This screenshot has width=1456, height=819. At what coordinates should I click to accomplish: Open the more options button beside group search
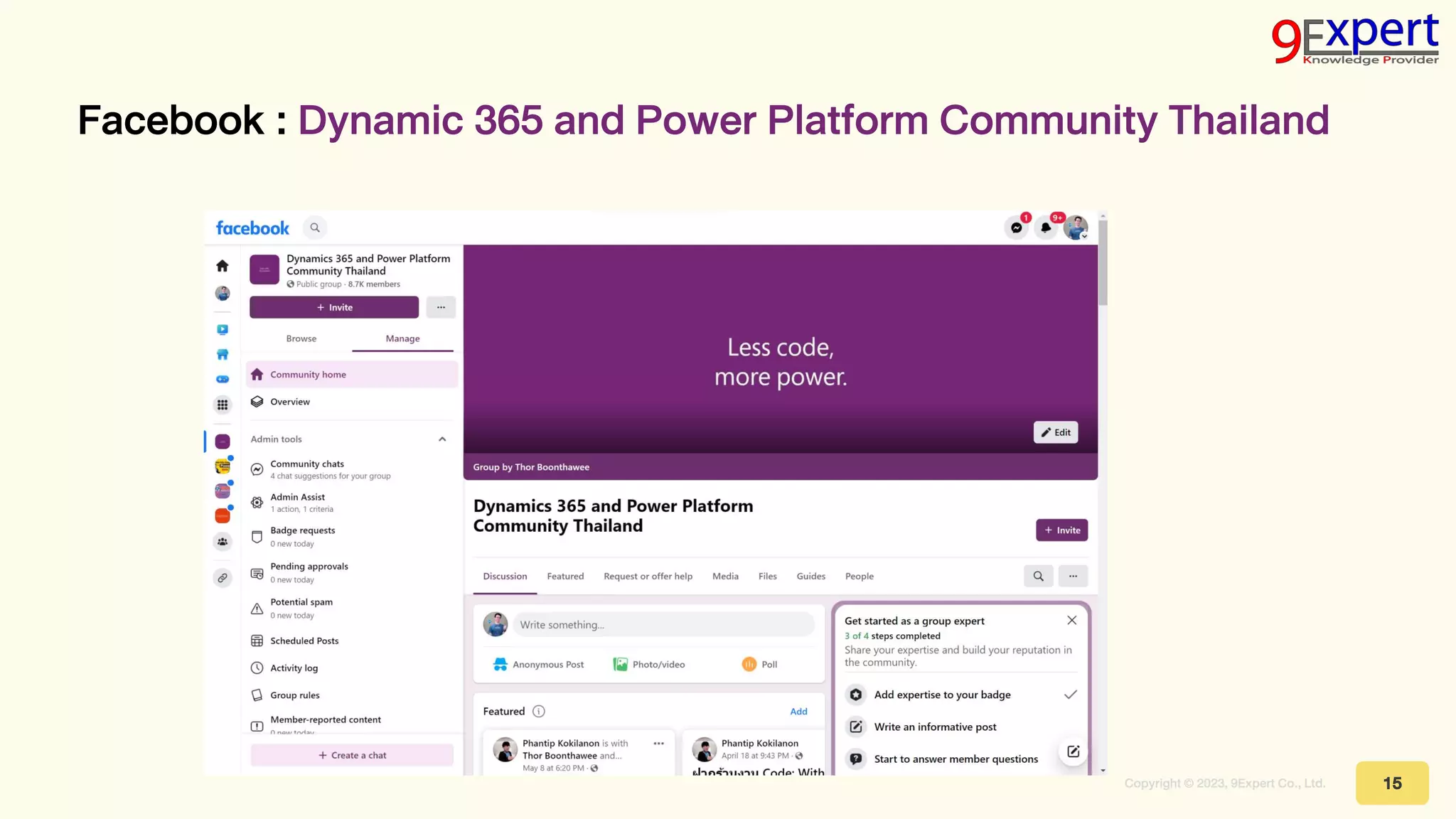click(x=1073, y=577)
